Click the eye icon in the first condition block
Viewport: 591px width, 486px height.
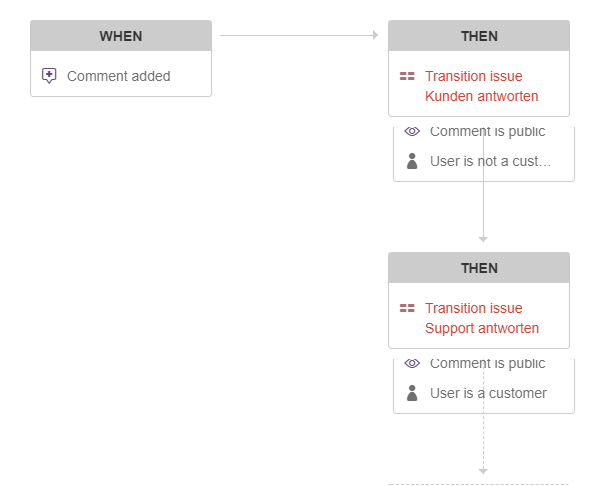[412, 131]
